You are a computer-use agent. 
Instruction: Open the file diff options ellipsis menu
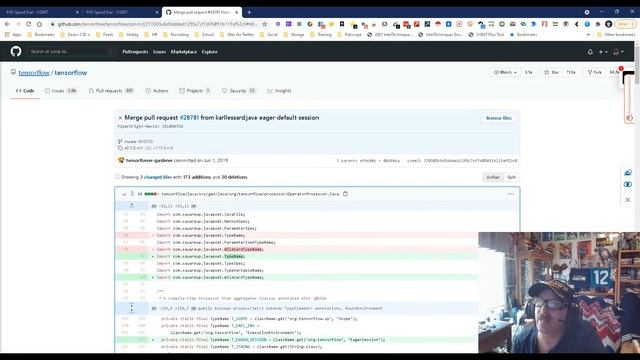tap(511, 194)
